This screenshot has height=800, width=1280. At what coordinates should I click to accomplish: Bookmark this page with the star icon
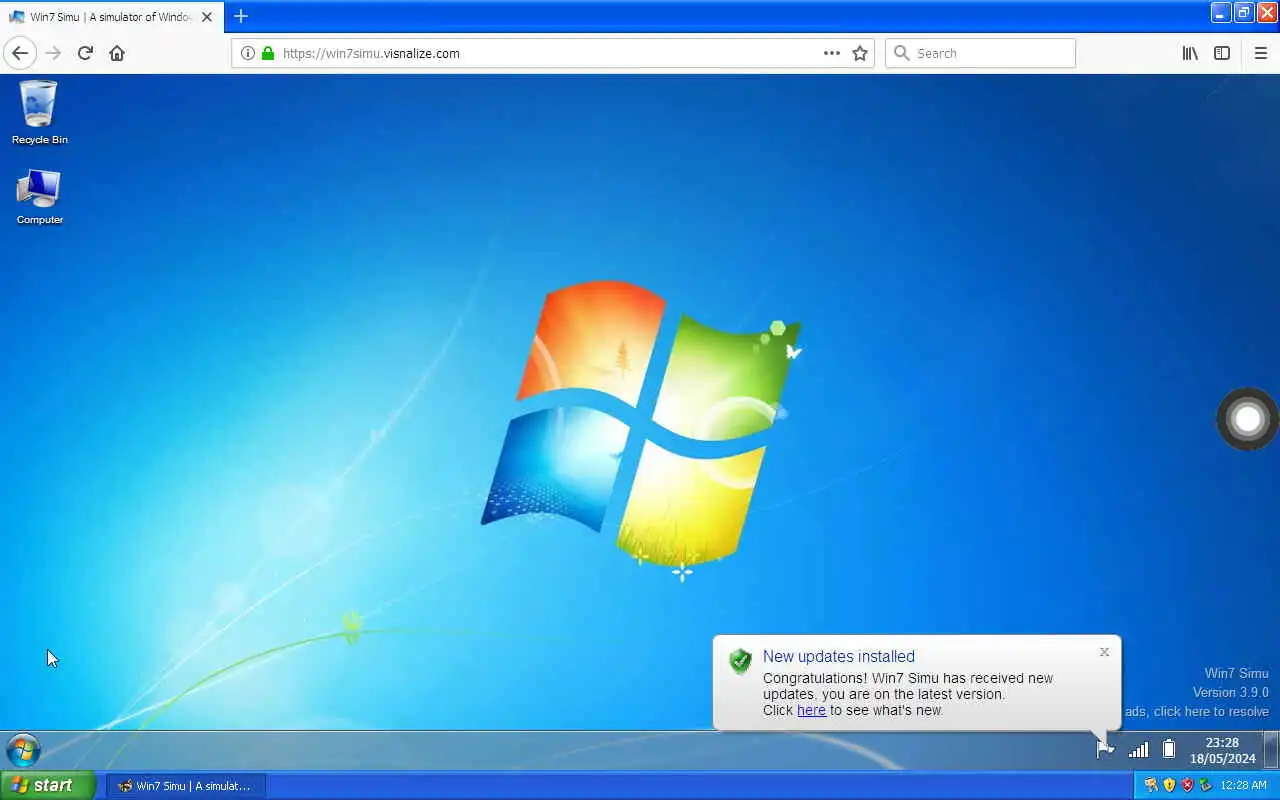860,53
